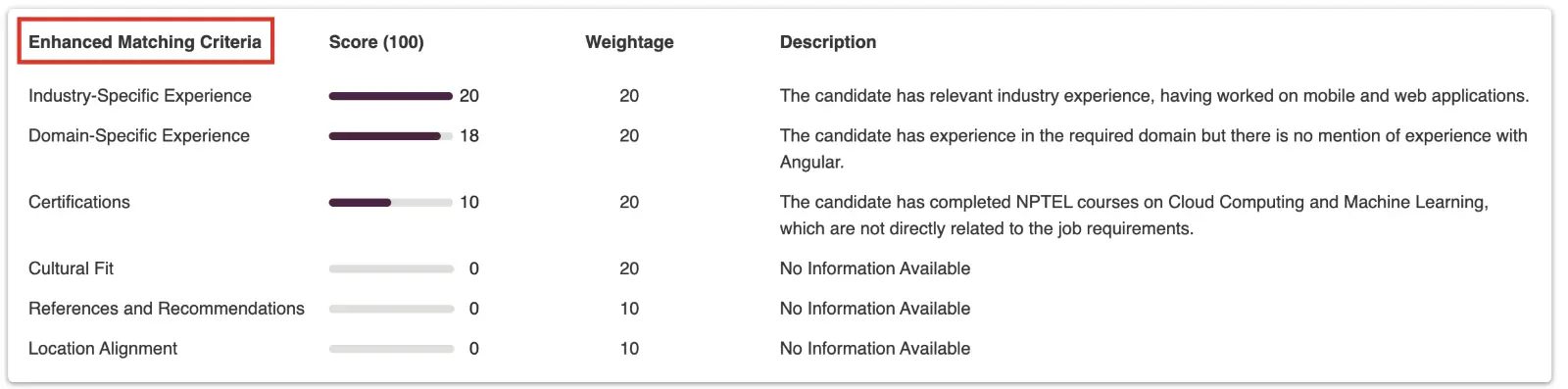Click the empty Cultural Fit score bar
1568x389 pixels.
pyautogui.click(x=391, y=268)
